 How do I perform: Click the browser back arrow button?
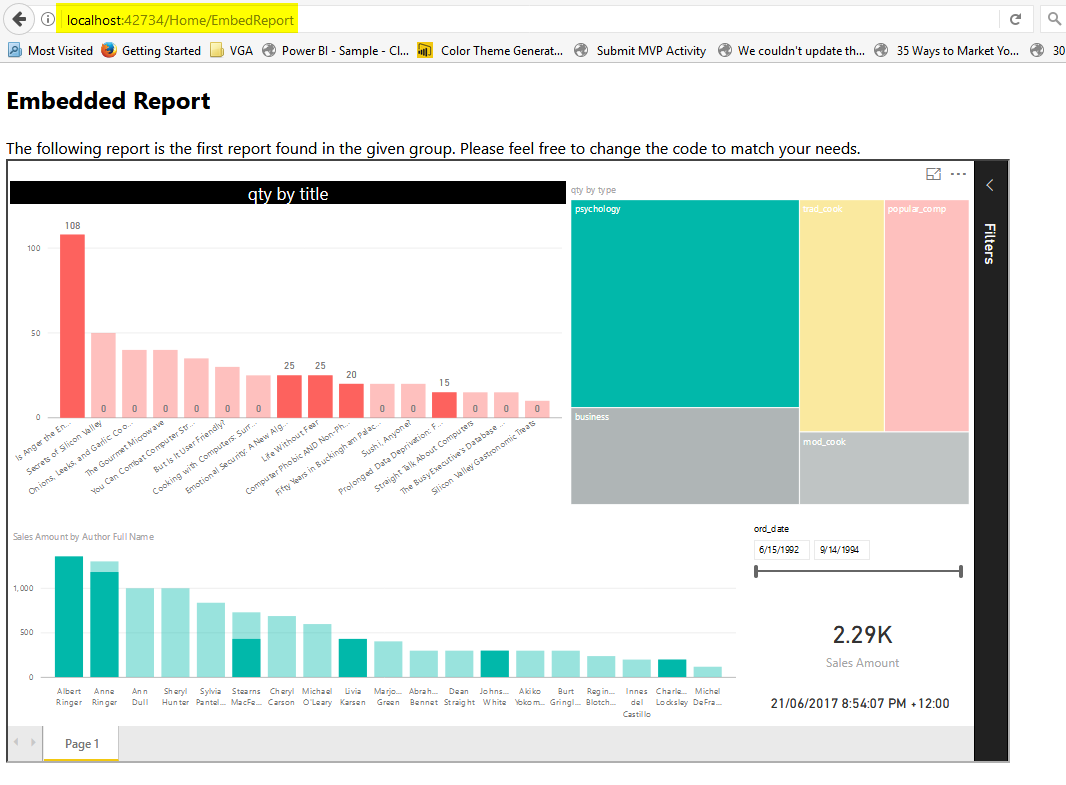click(x=19, y=19)
